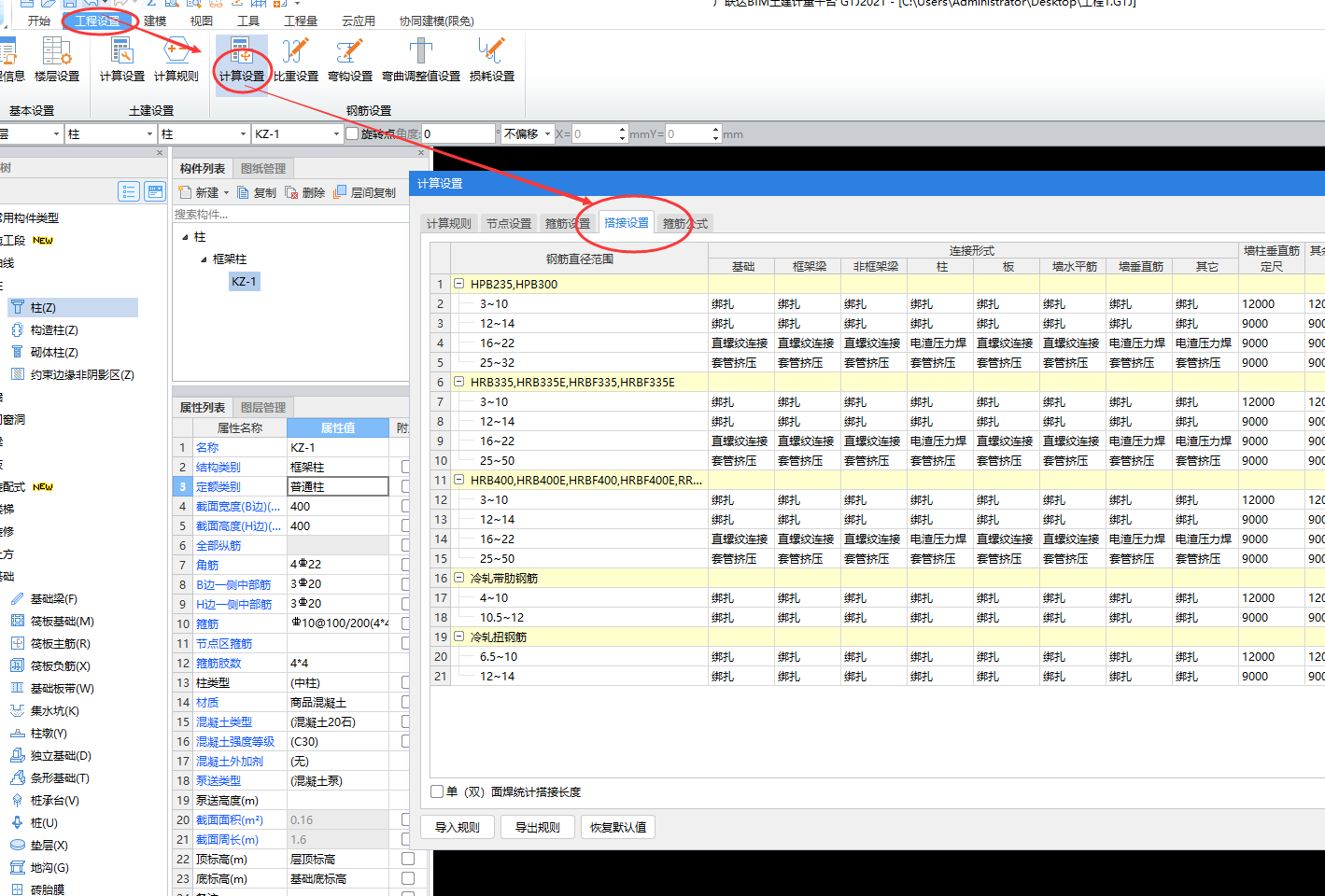1325x896 pixels.
Task: Switch to 节点设置 tab
Action: click(509, 224)
